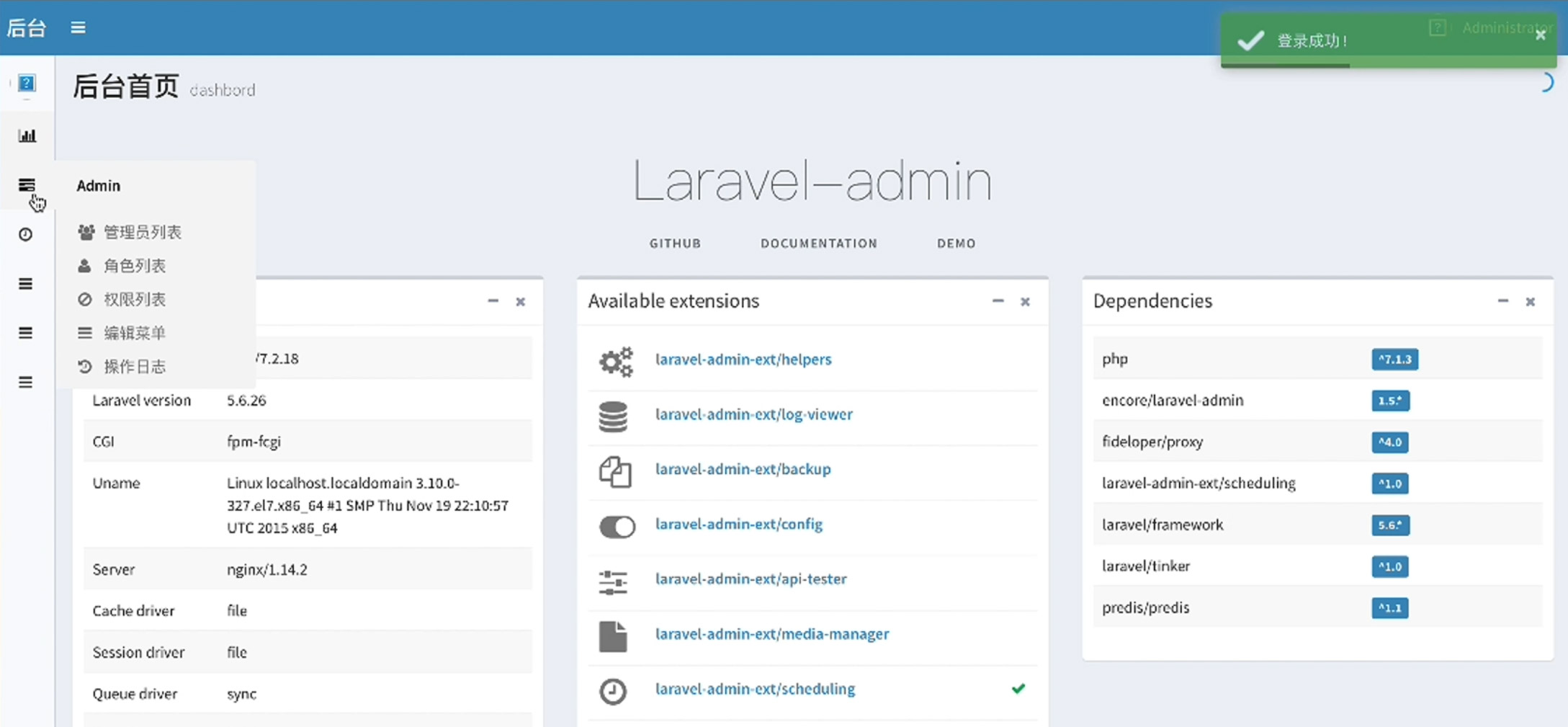Collapse the Available extensions panel
The image size is (1568, 727).
pyautogui.click(x=998, y=301)
